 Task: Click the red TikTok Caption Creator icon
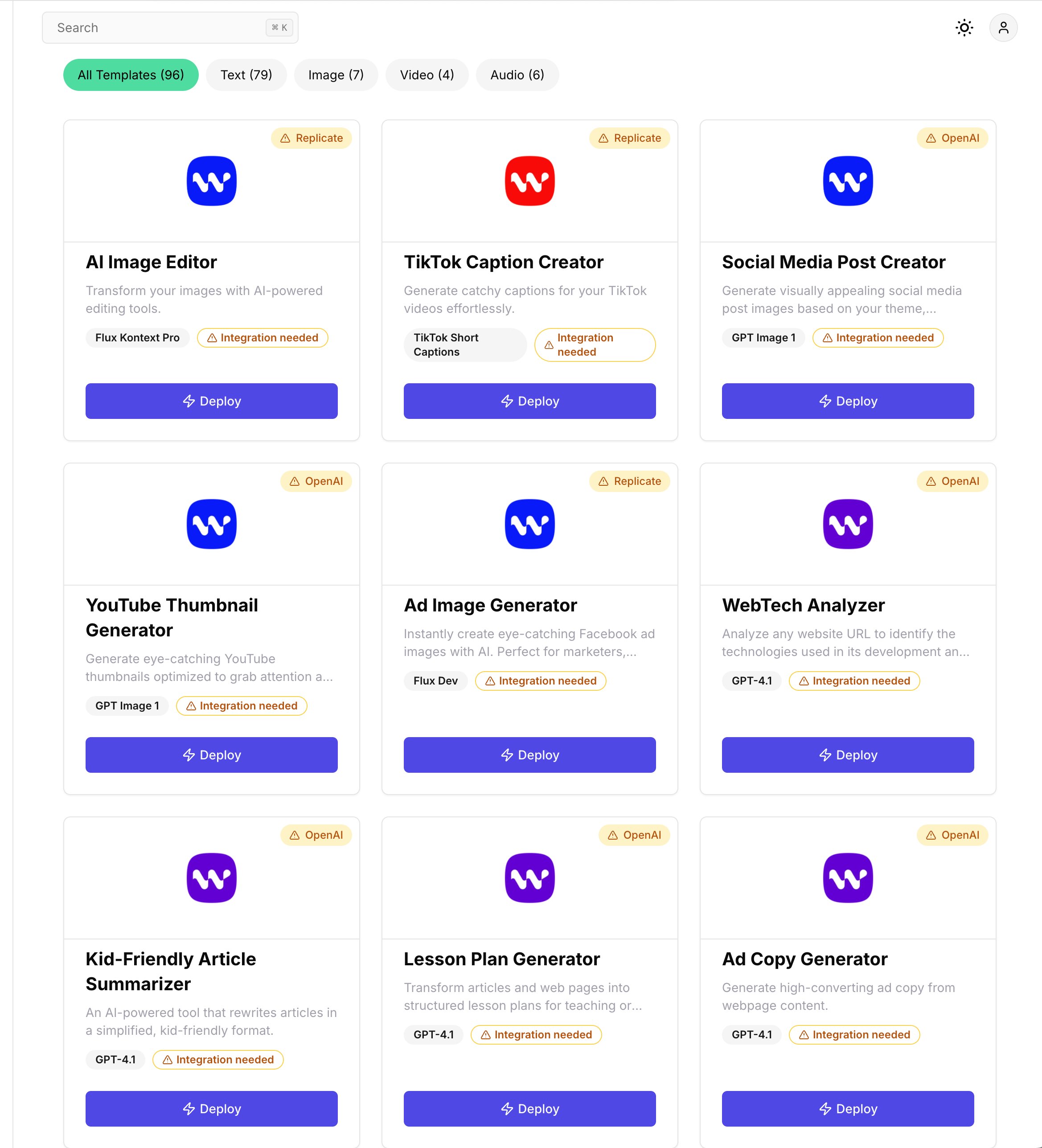pyautogui.click(x=529, y=181)
